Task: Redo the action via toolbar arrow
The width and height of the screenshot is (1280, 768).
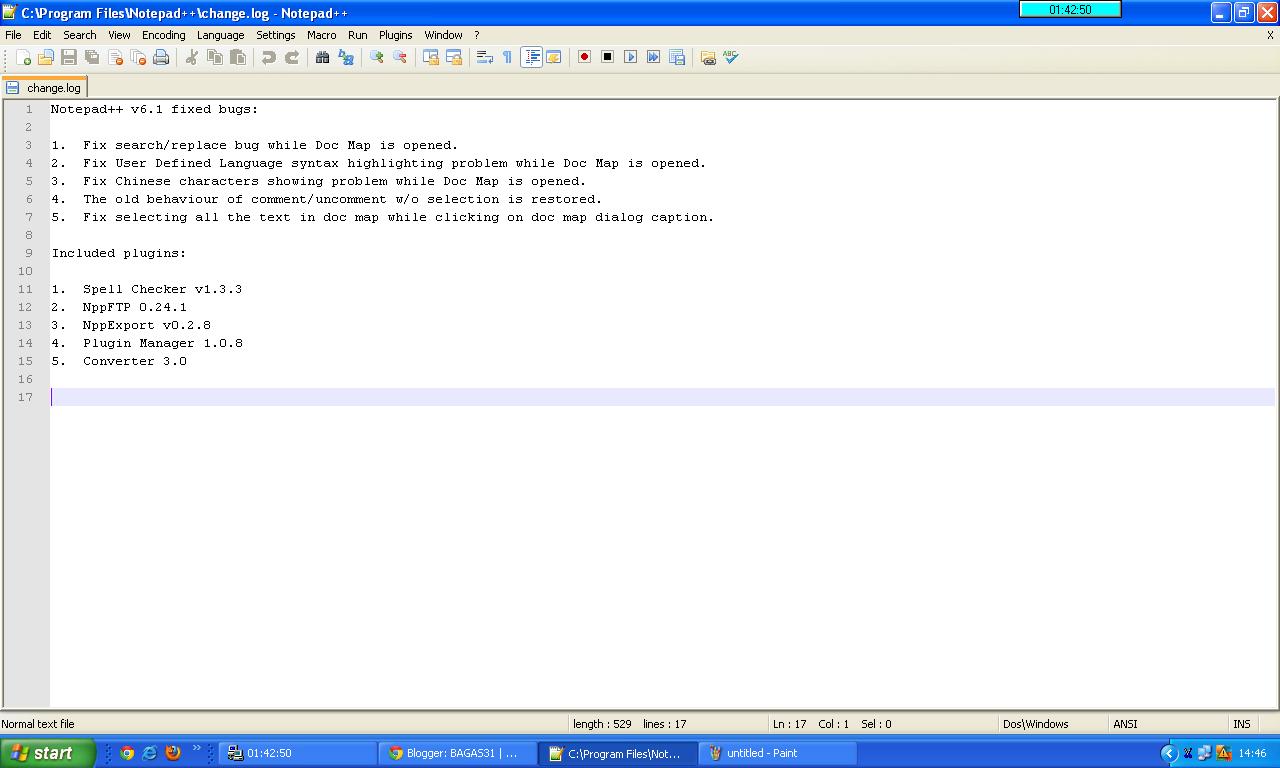Action: [292, 57]
